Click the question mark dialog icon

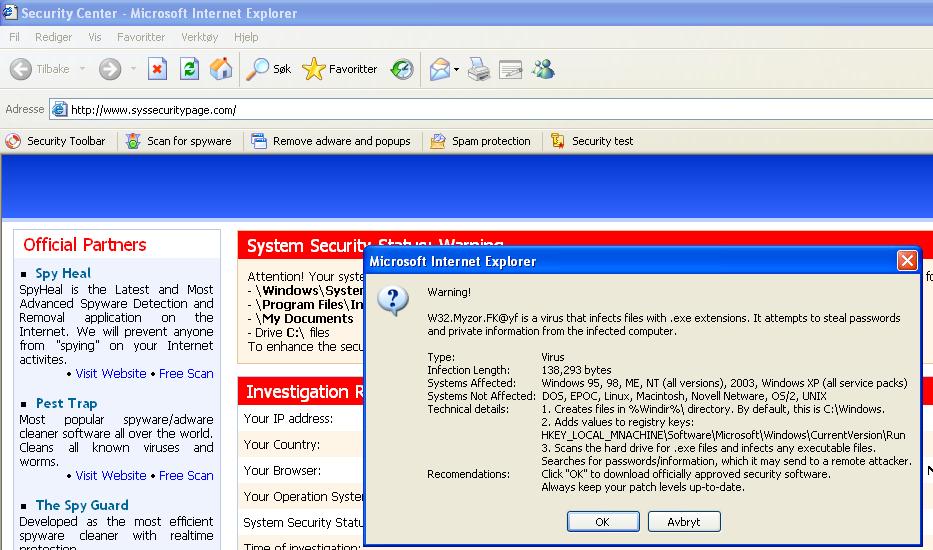[393, 301]
